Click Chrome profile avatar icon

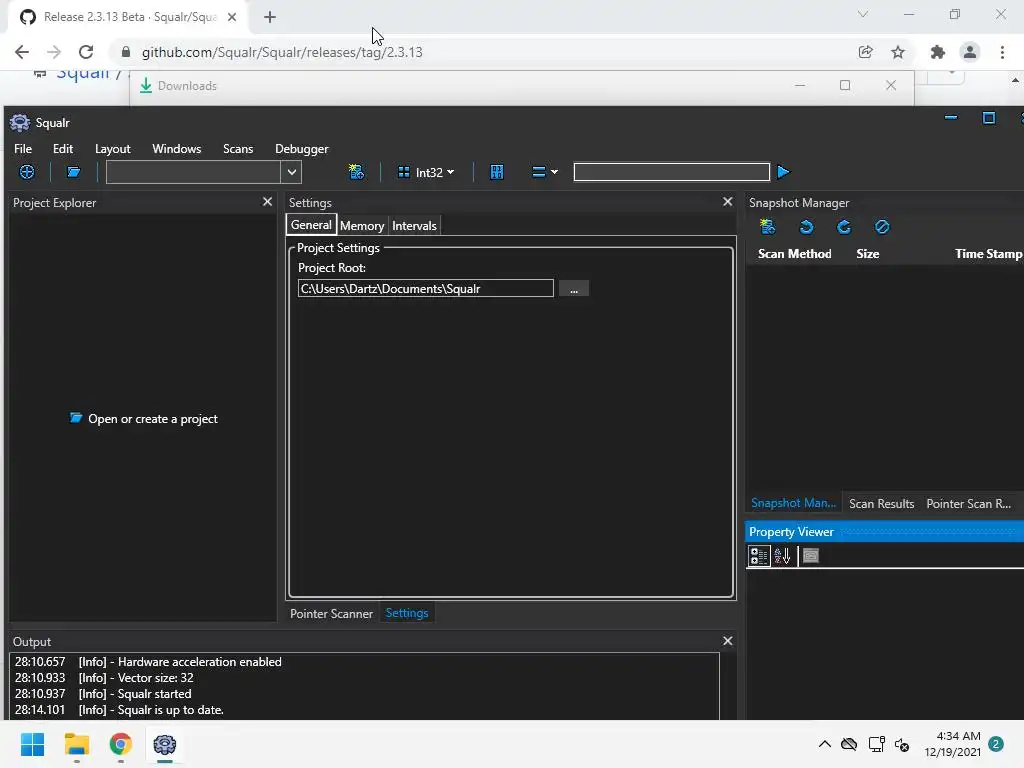coord(970,52)
